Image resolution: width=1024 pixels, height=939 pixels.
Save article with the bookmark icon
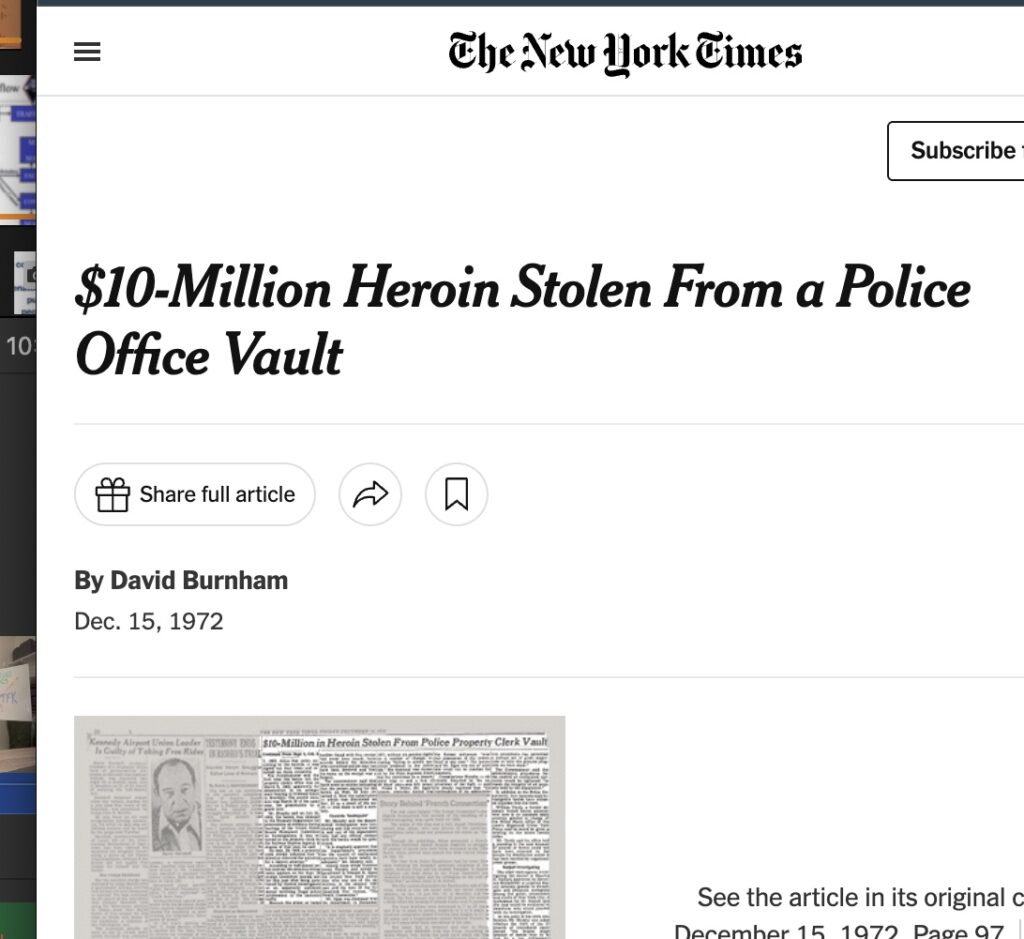456,494
